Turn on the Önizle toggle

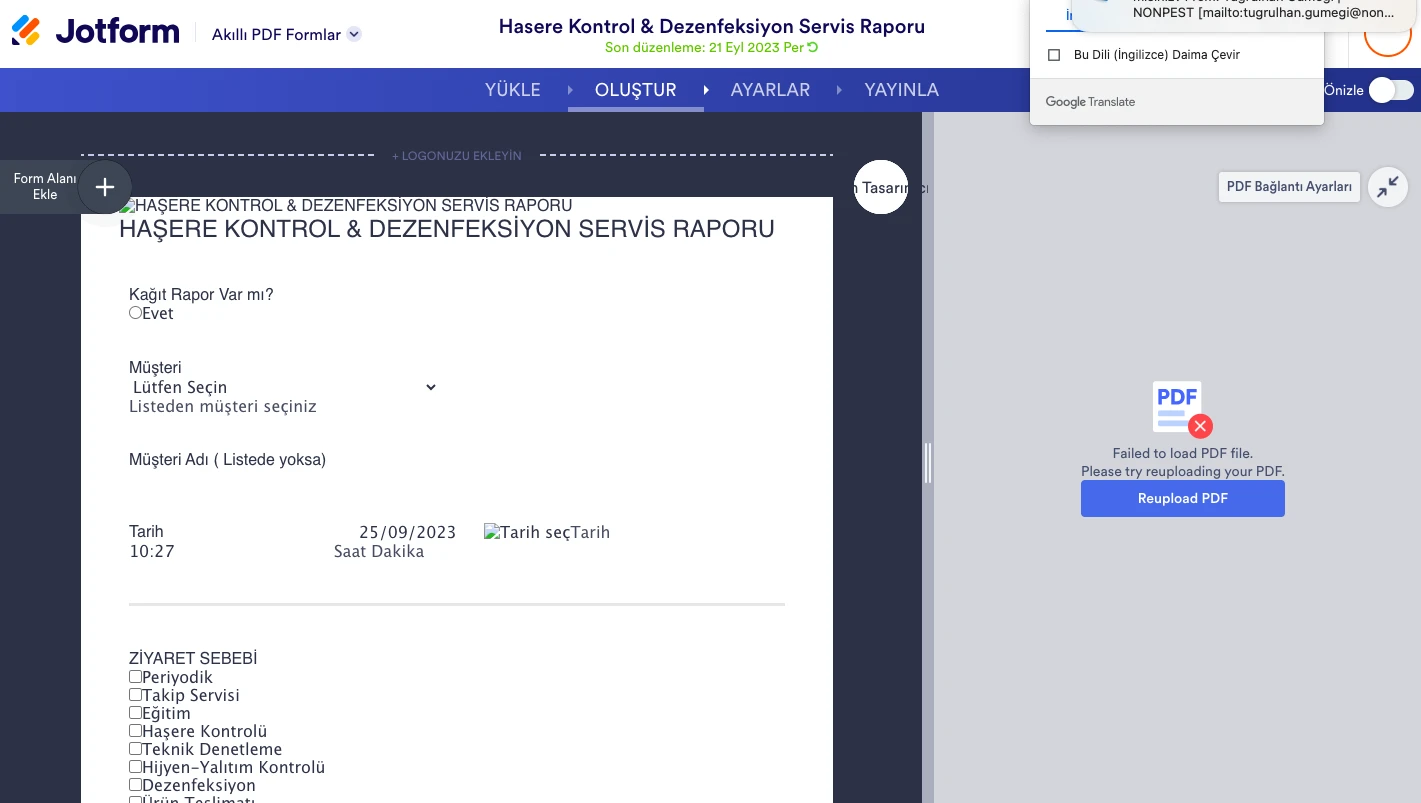coord(1390,90)
